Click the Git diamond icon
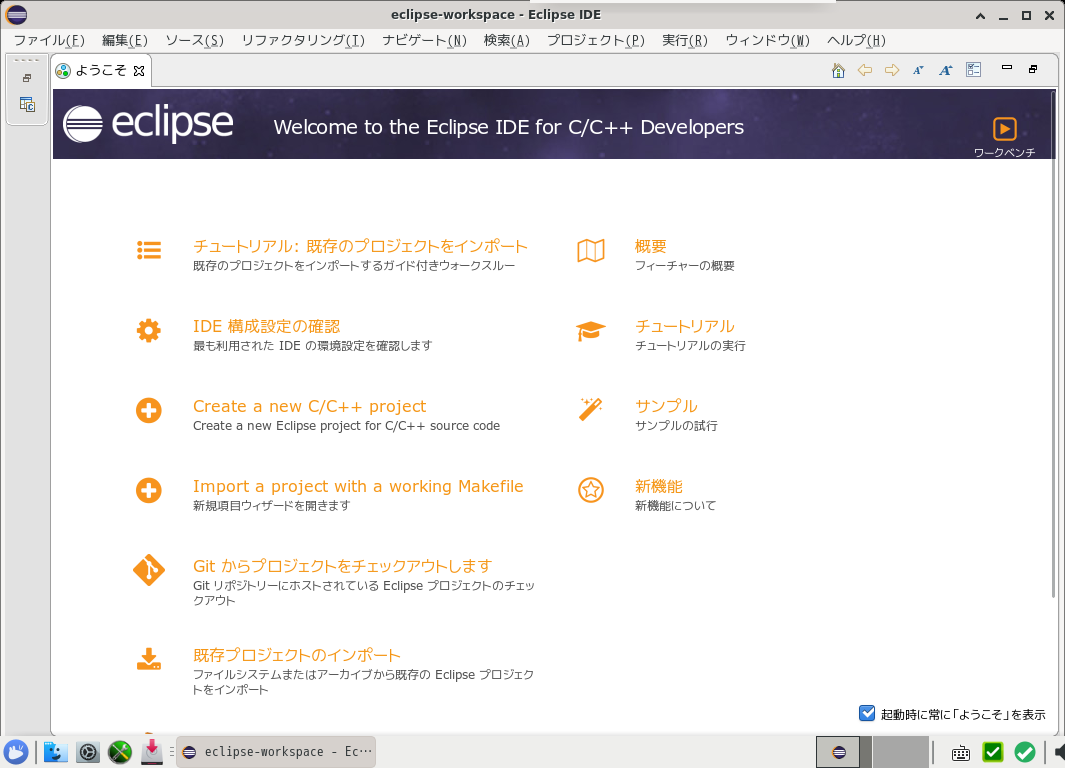 point(149,570)
